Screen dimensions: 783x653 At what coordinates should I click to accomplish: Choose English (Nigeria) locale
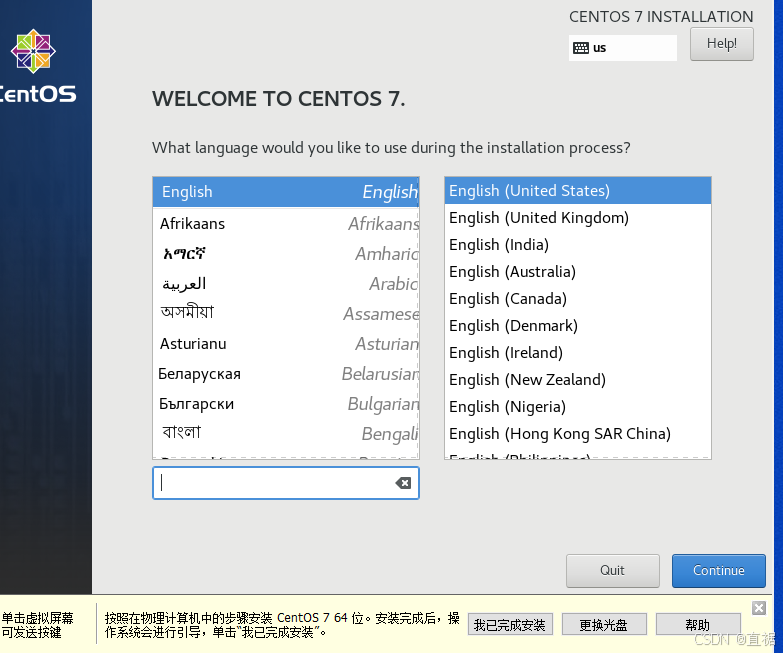[578, 406]
